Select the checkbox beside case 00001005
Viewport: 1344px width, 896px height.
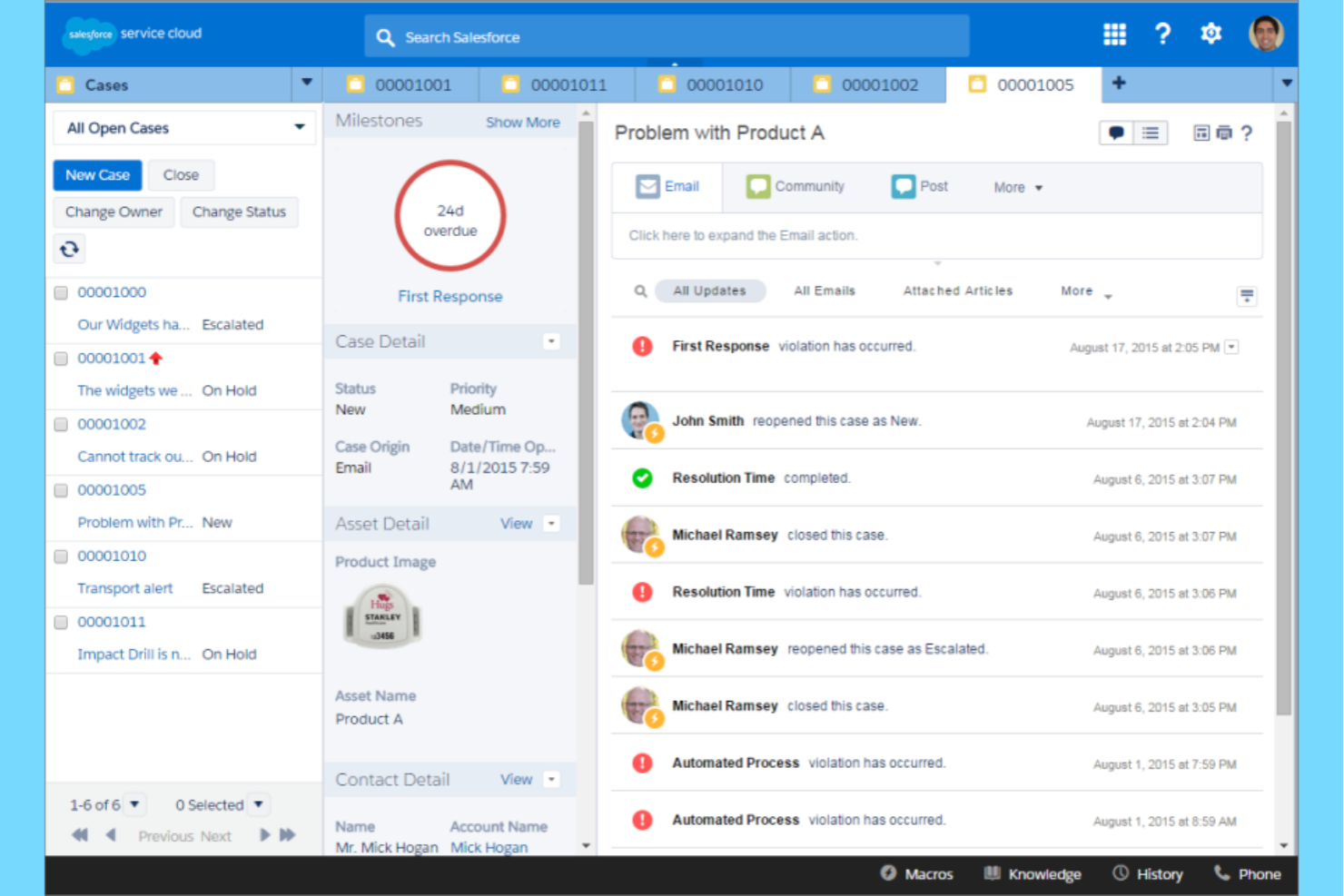coord(60,490)
